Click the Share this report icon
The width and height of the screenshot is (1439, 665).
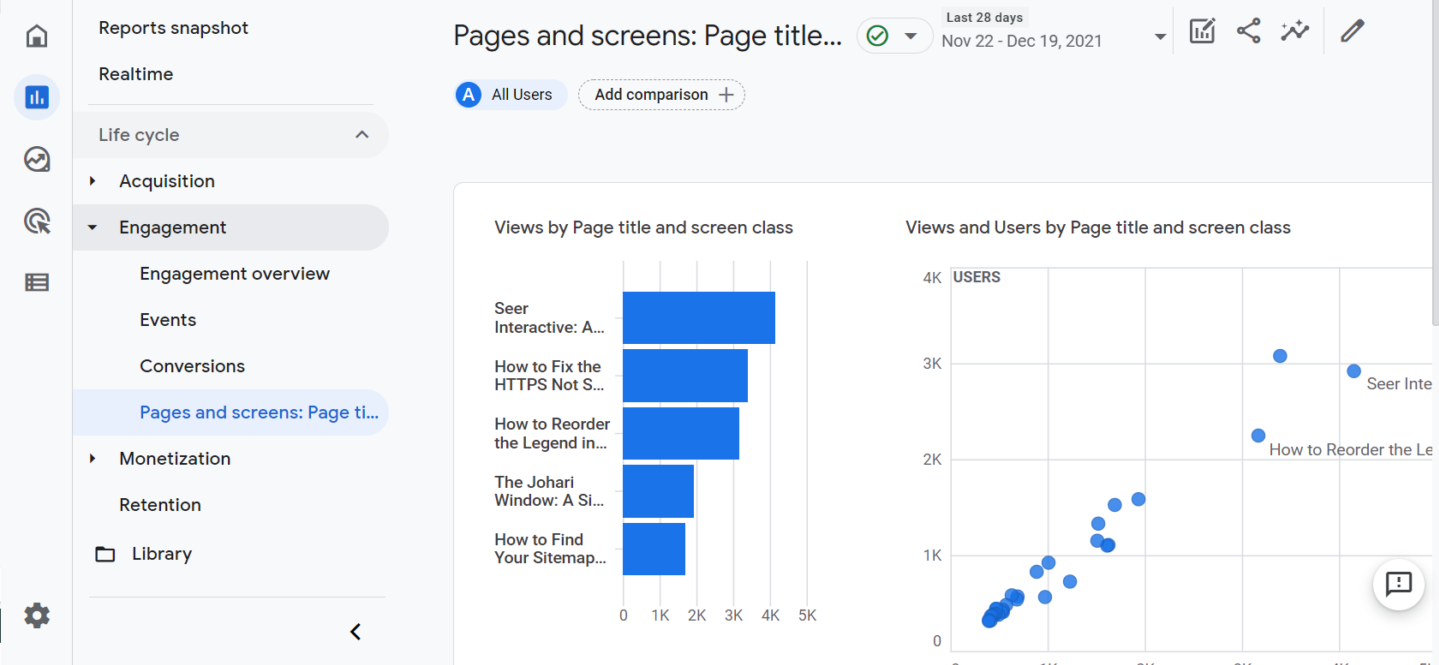[1248, 31]
